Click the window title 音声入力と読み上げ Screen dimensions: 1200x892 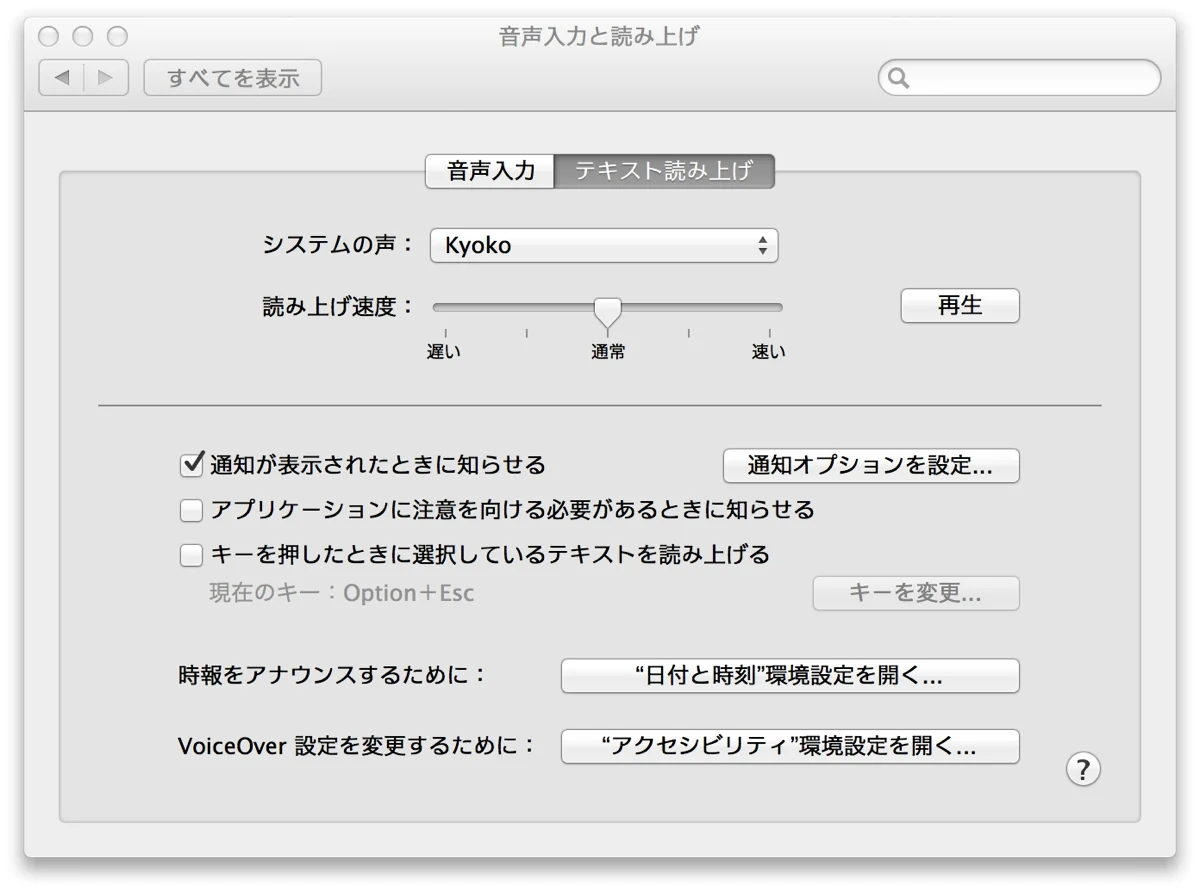599,37
